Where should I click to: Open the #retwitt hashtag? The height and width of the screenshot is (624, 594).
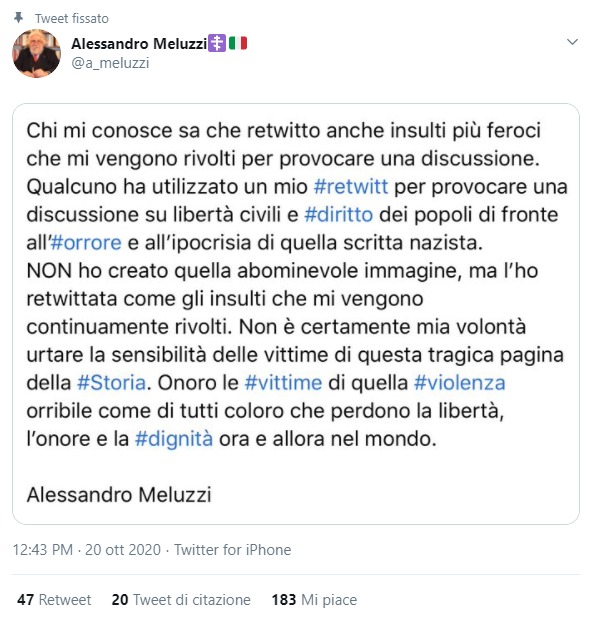[x=351, y=187]
